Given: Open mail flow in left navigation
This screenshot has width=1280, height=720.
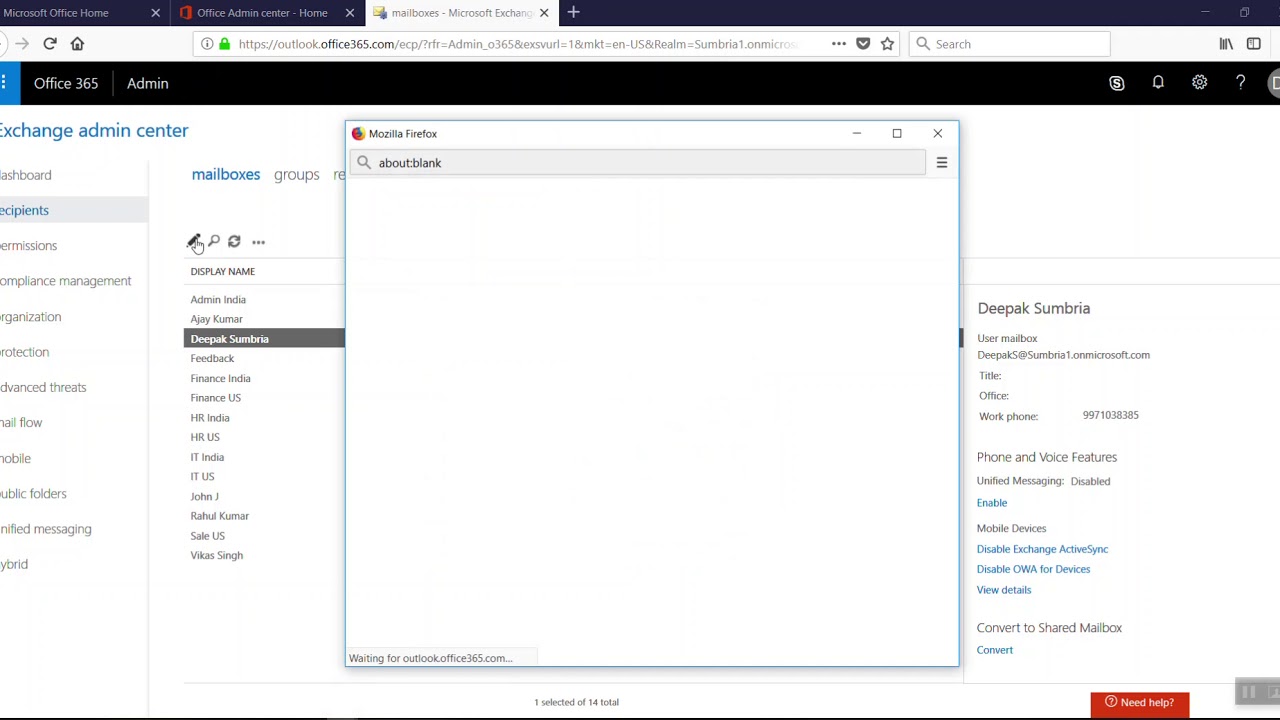Looking at the screenshot, I should coord(21,423).
